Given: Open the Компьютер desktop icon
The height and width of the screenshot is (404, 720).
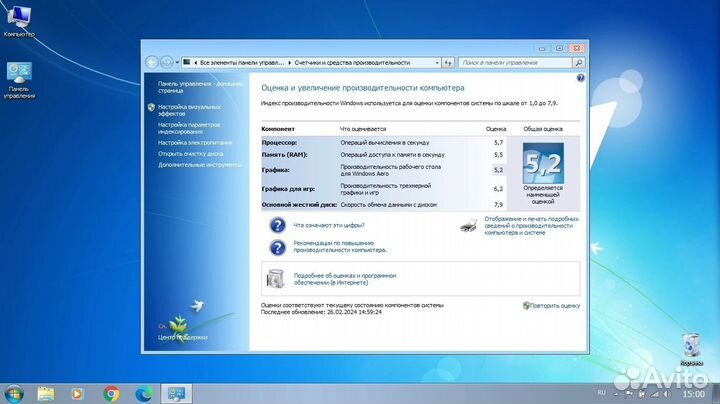Looking at the screenshot, I should pos(19,21).
